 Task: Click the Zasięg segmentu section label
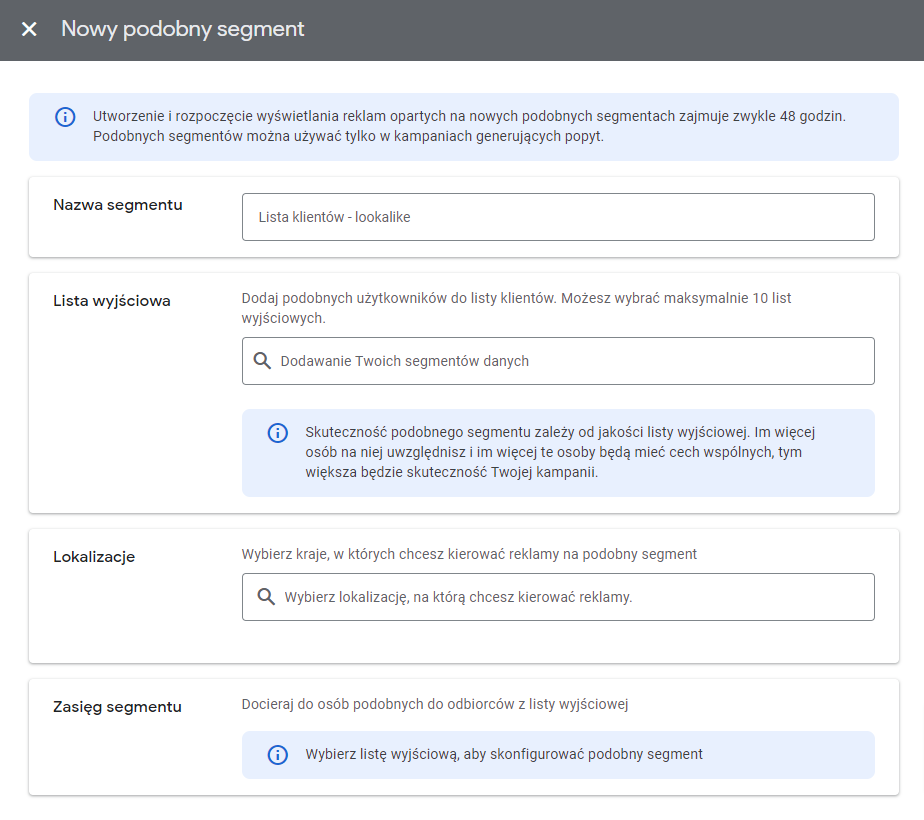coord(117,707)
